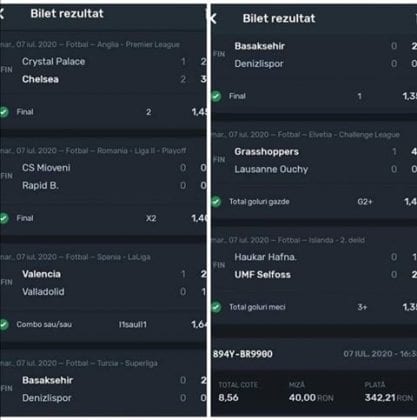Open the CS Mioveni vs Rapid B. match
The height and width of the screenshot is (420, 417).
[103, 176]
